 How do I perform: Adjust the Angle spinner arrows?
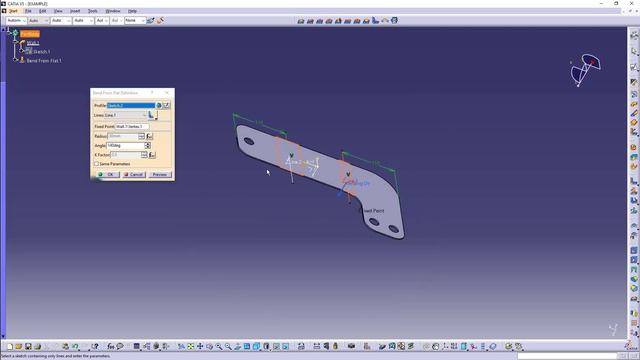147,145
